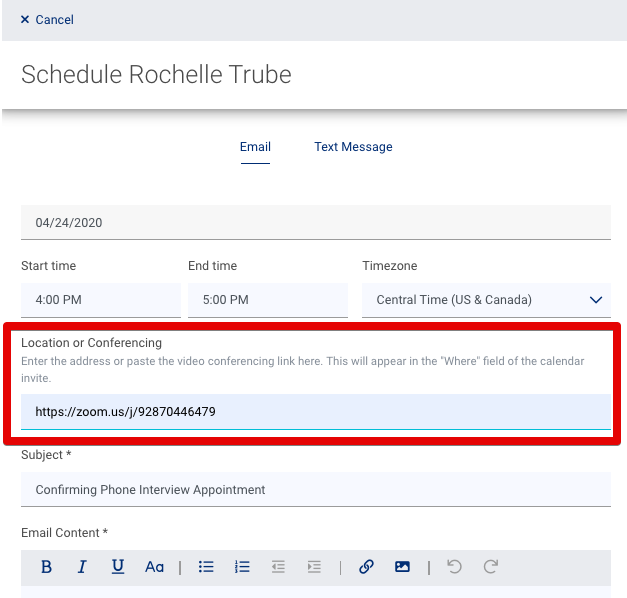Viewport: 627px width, 598px height.
Task: Insert a numbered list
Action: tap(242, 567)
